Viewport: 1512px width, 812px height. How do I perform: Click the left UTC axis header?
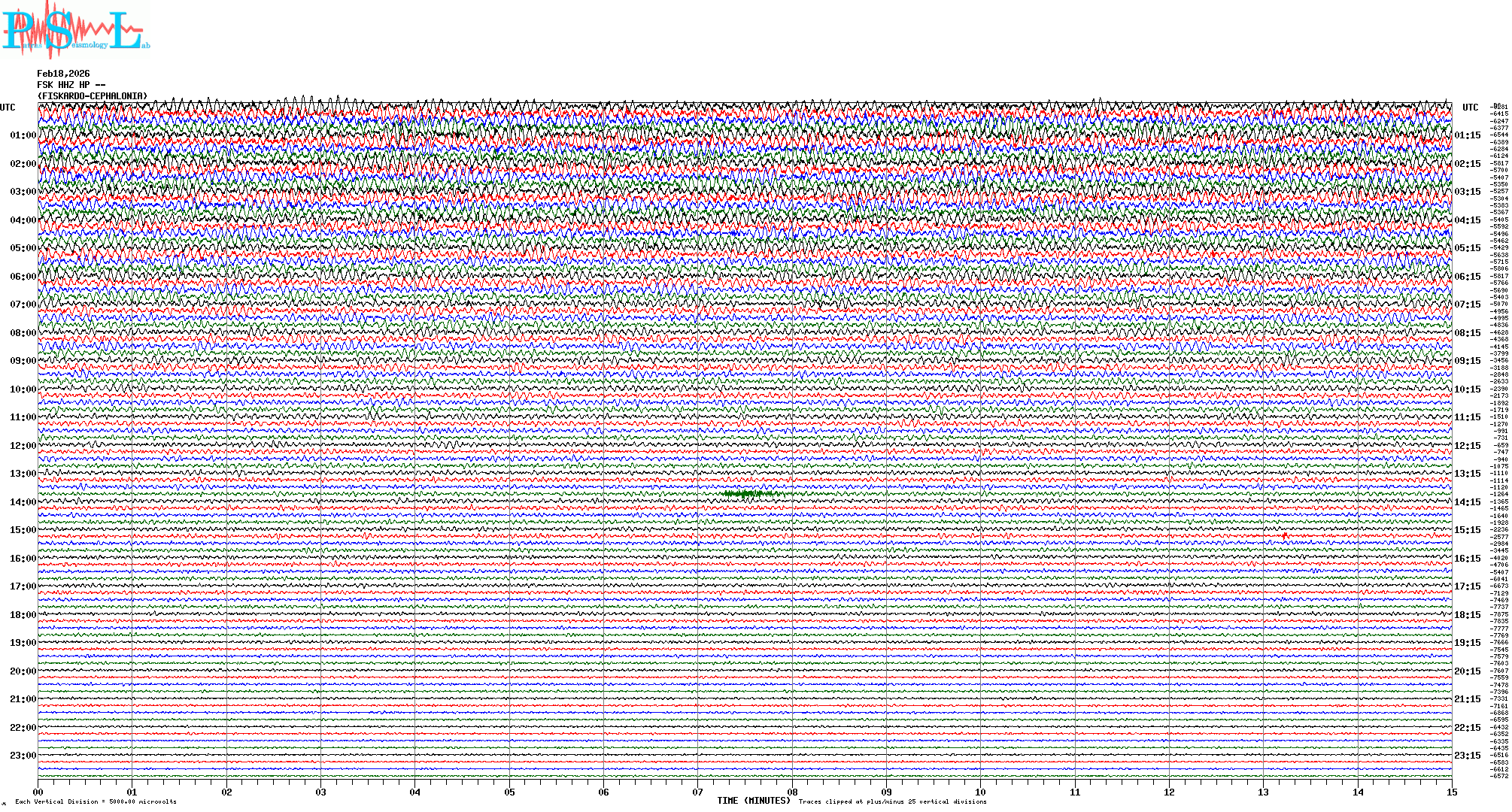(8, 108)
